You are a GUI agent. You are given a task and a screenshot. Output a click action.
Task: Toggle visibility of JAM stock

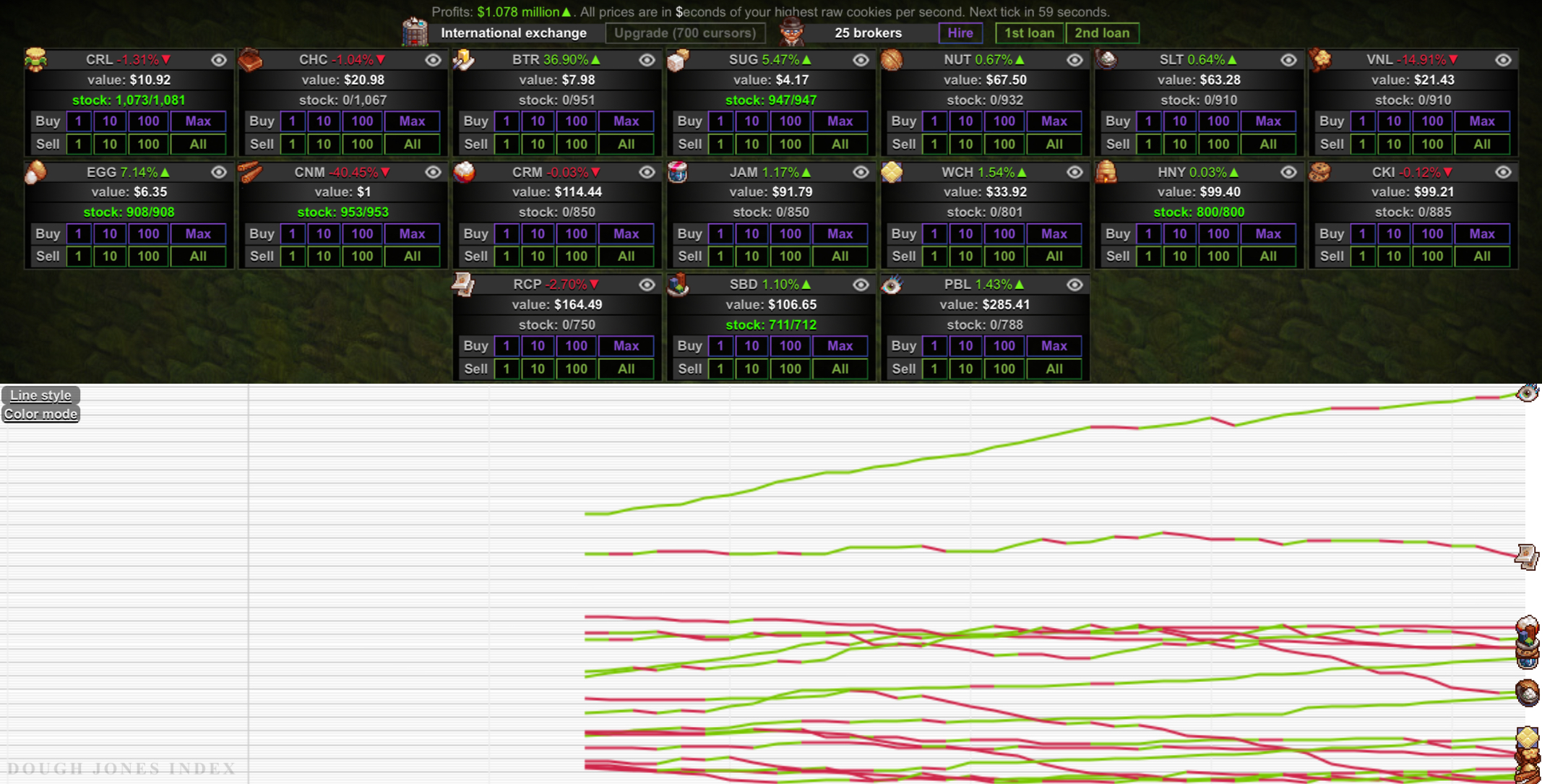[859, 171]
